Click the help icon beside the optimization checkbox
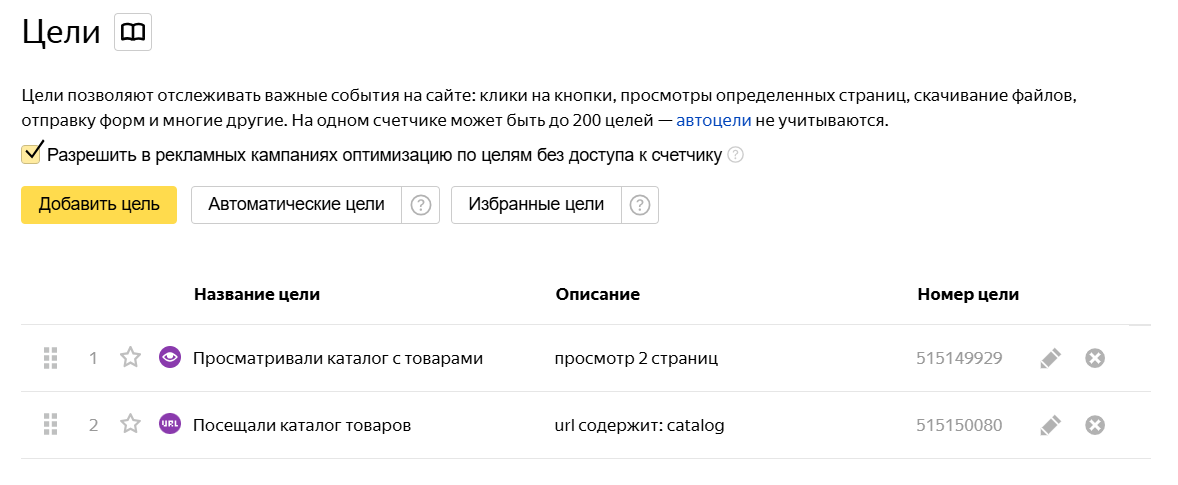Screen dimensions: 1178x485 point(736,155)
